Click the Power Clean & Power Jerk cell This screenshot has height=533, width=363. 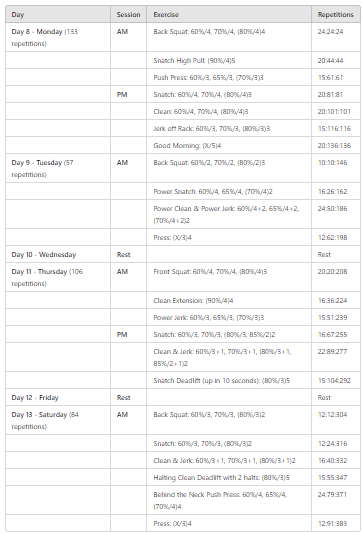[229, 214]
